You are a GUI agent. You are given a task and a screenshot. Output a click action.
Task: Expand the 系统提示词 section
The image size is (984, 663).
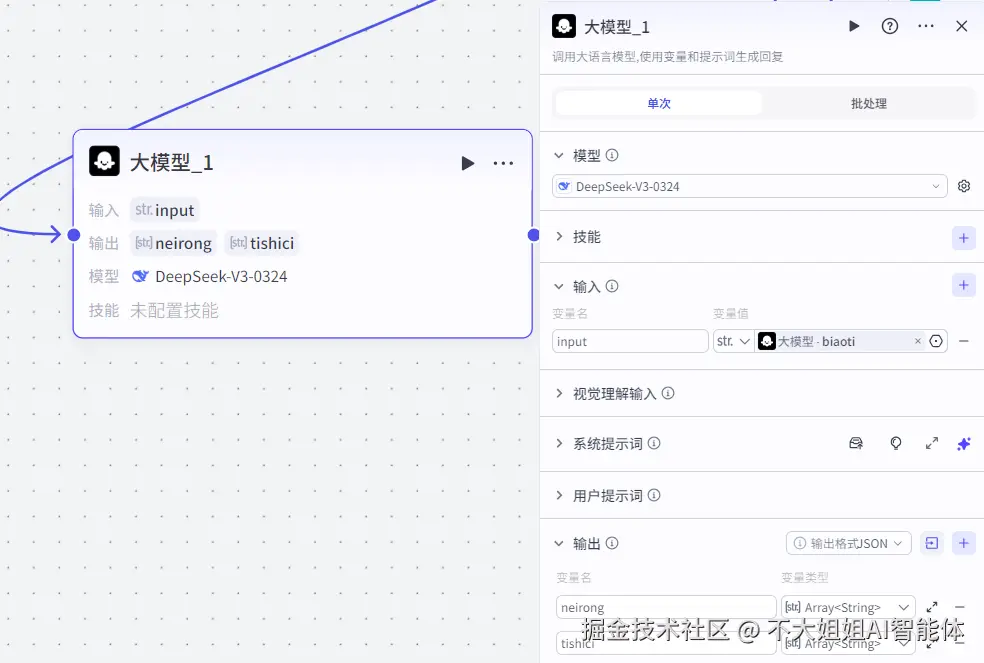point(559,444)
